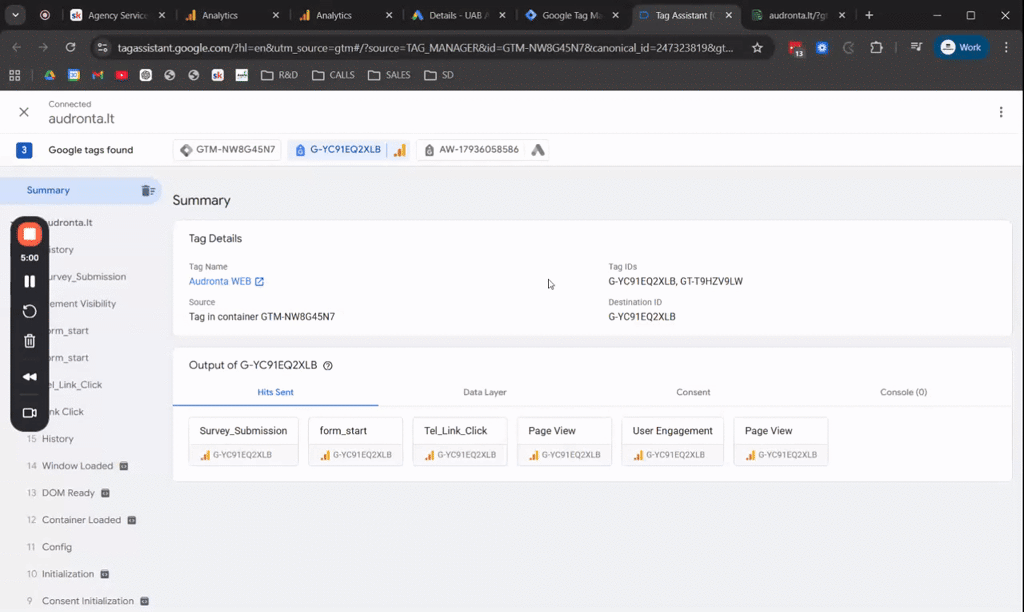Click the icon beside Initialization event

[x=104, y=574]
